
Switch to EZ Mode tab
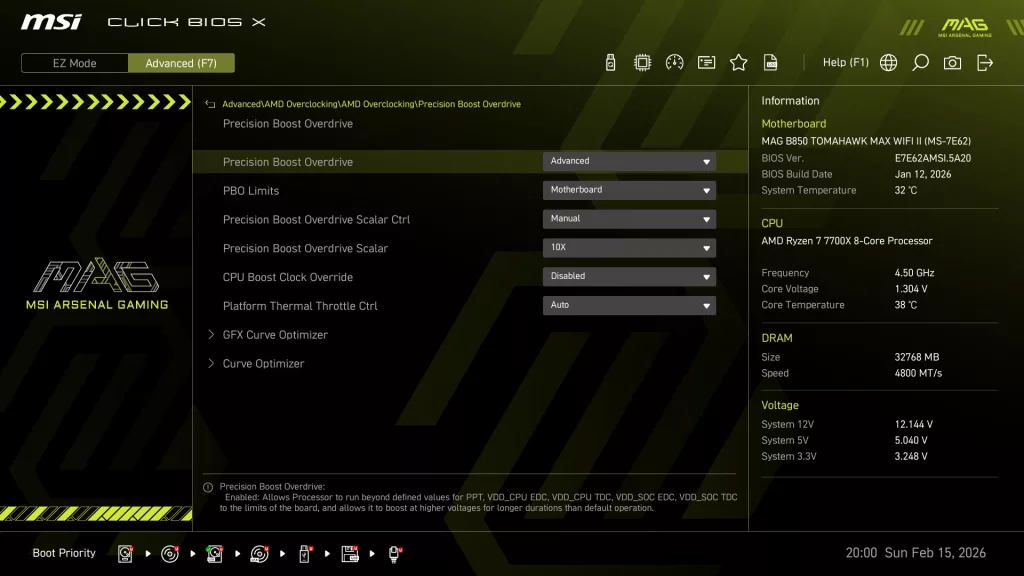coord(73,62)
